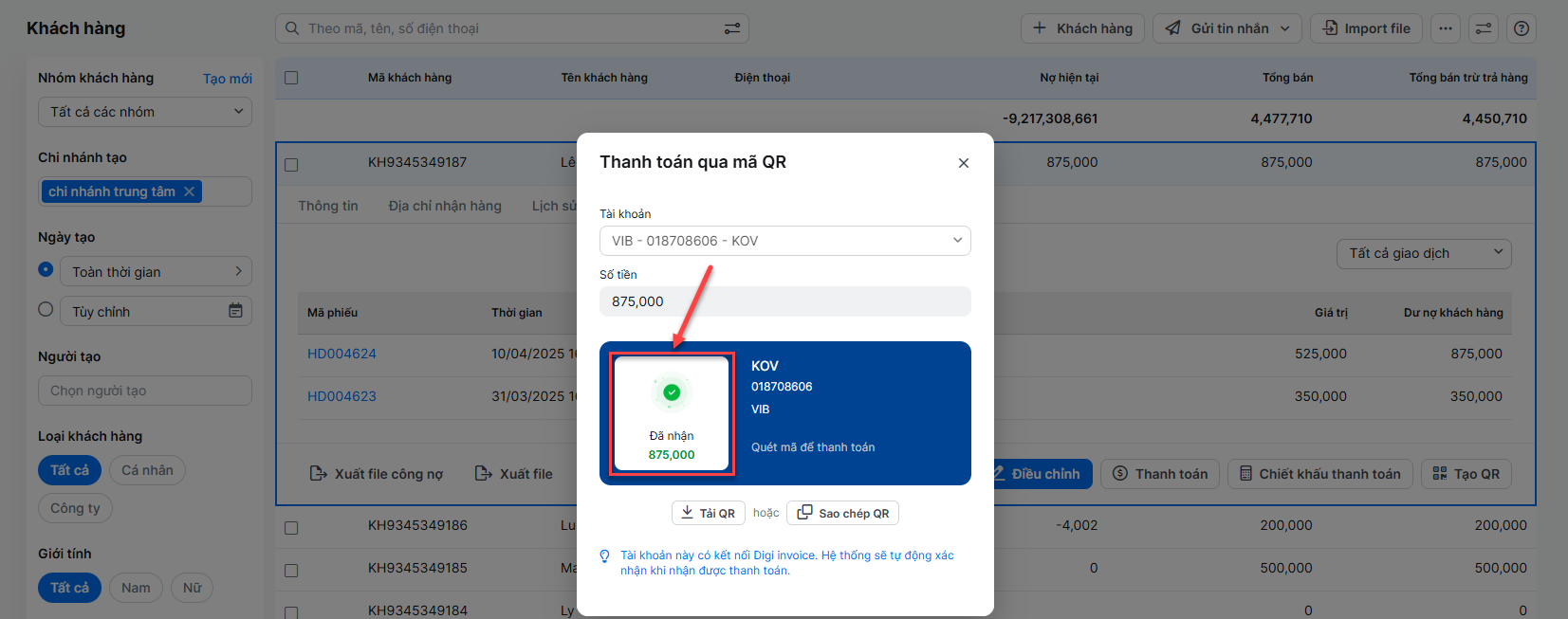This screenshot has width=1568, height=619.
Task: Click 'Xuất file công nợ' export button
Action: (377, 474)
